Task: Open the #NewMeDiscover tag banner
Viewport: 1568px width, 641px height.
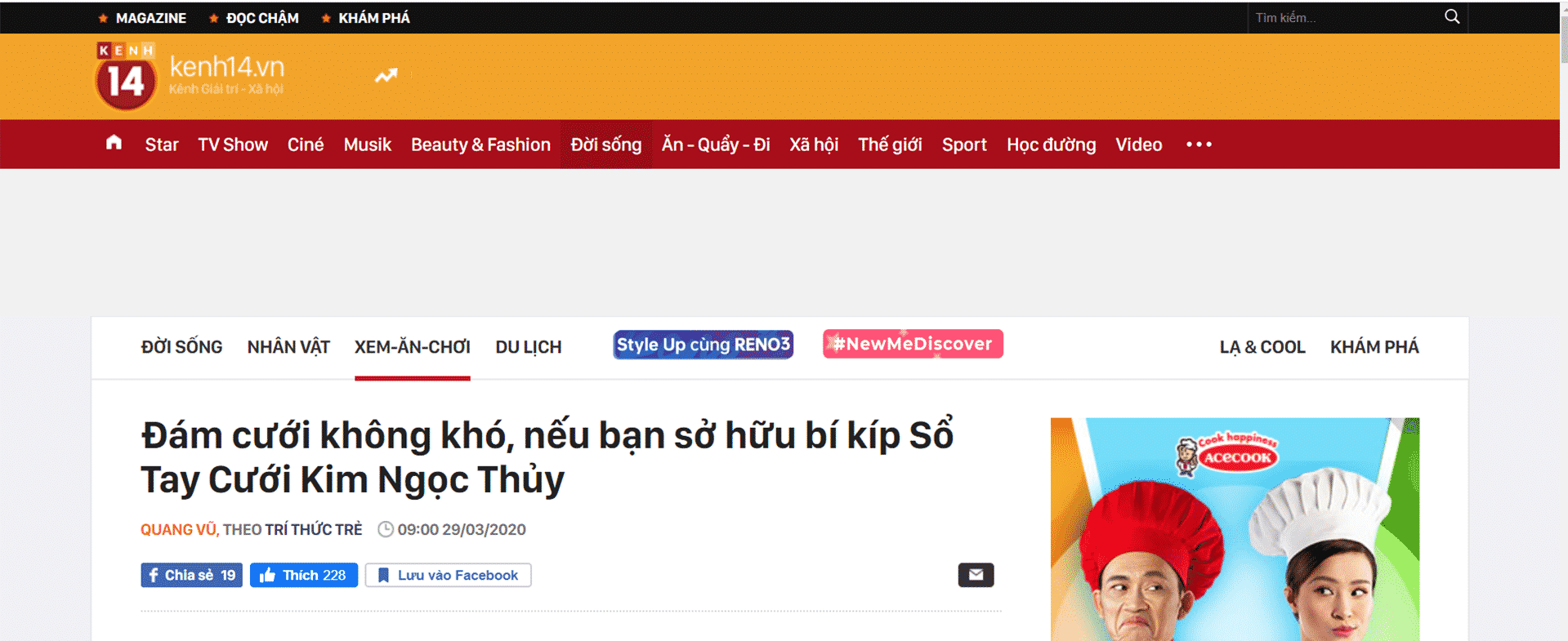Action: (913, 344)
